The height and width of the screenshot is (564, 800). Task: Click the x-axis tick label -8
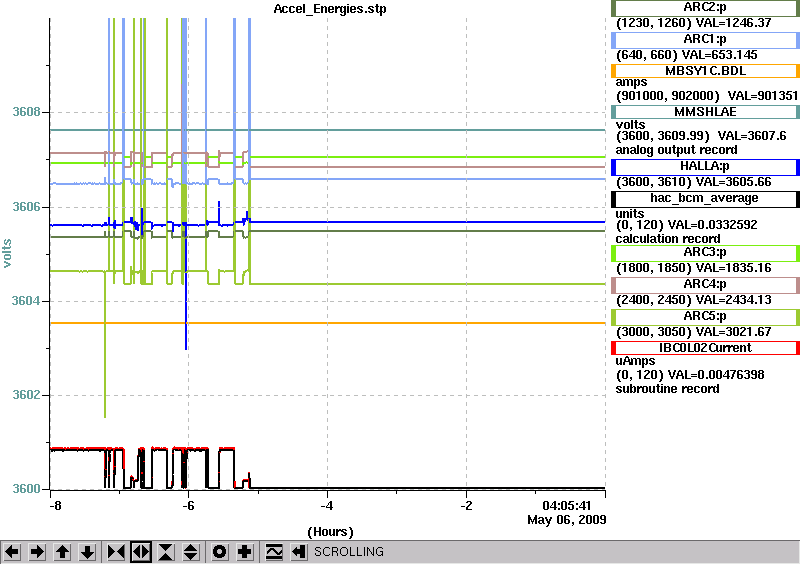[55, 506]
